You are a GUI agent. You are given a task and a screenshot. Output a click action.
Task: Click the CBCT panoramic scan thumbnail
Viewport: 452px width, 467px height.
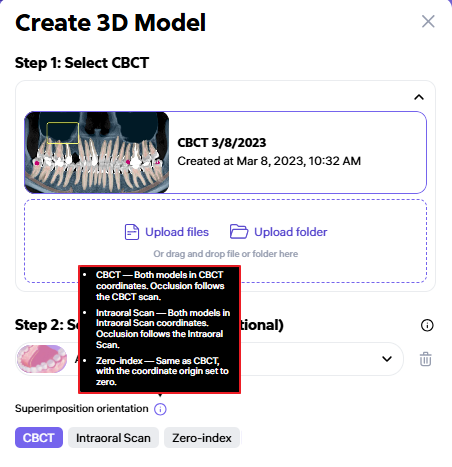point(97,152)
